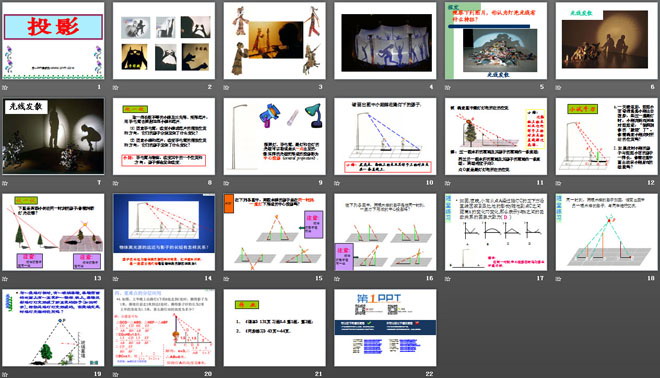Click the animation star under slide 19
This screenshot has width=660, height=378.
[x=5, y=374]
